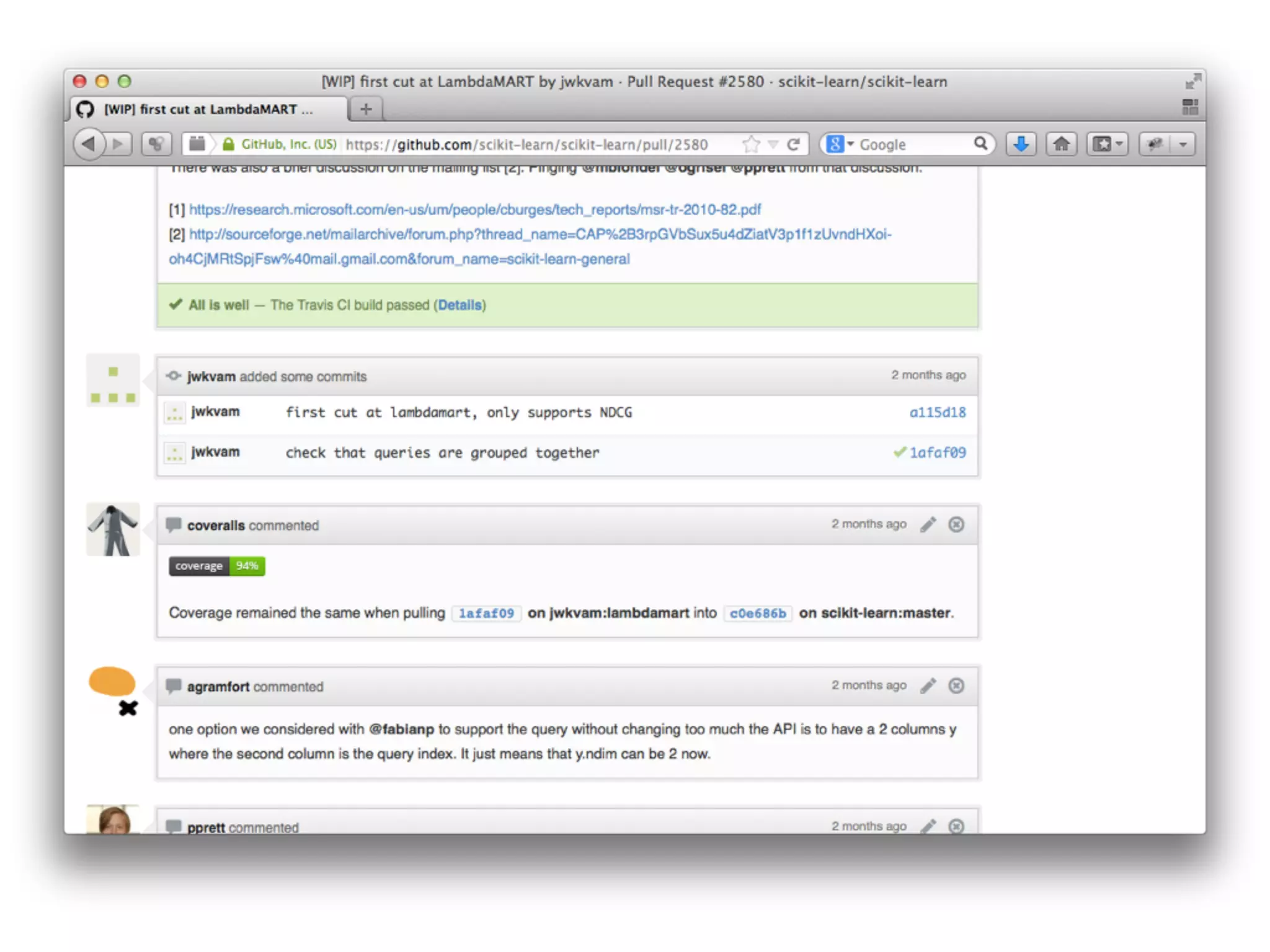Click the magnifier icon in search box
This screenshot has height=952, width=1270.
click(x=980, y=144)
